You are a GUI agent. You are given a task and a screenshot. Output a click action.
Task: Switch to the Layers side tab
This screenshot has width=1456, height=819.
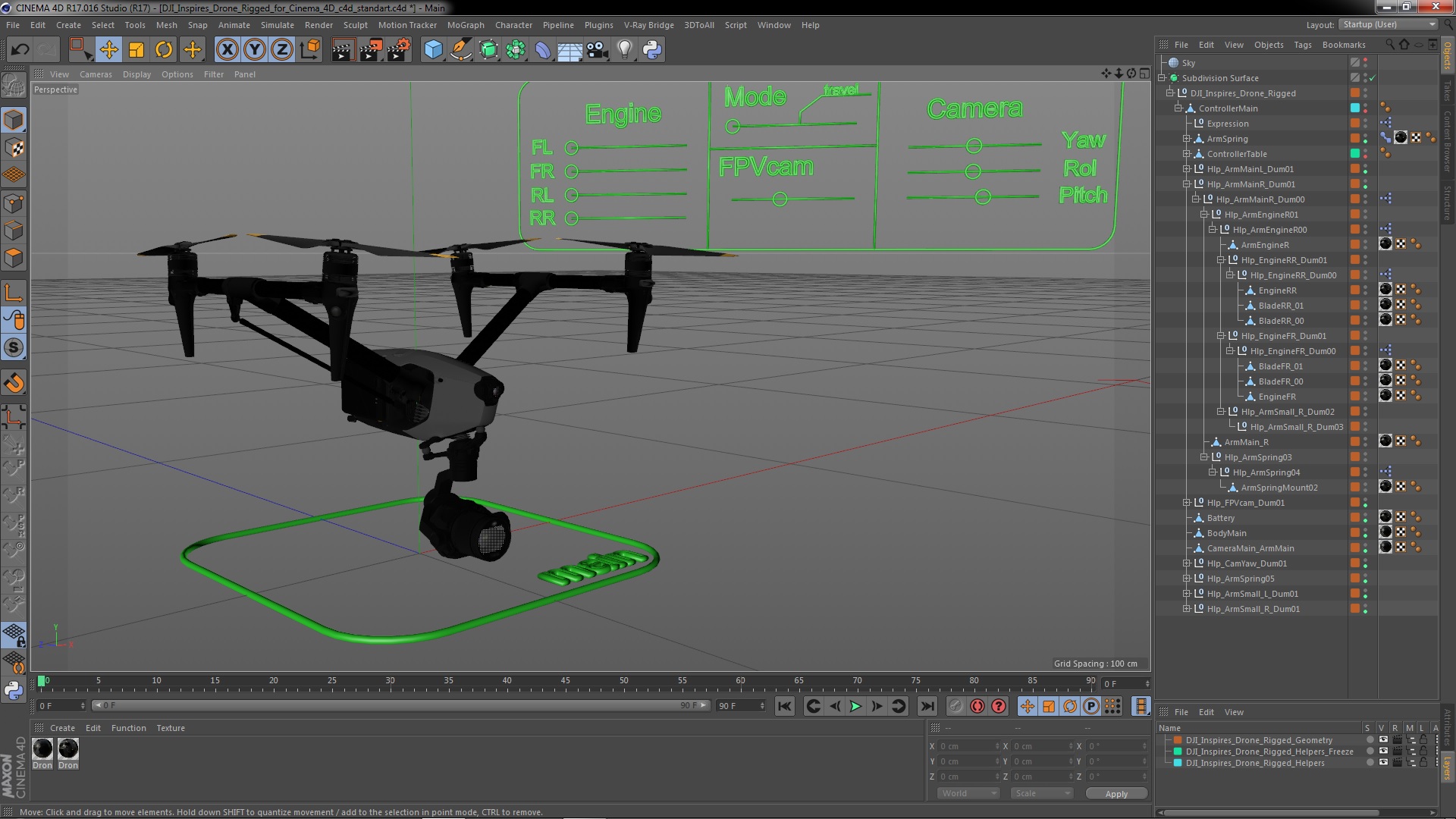1447,767
